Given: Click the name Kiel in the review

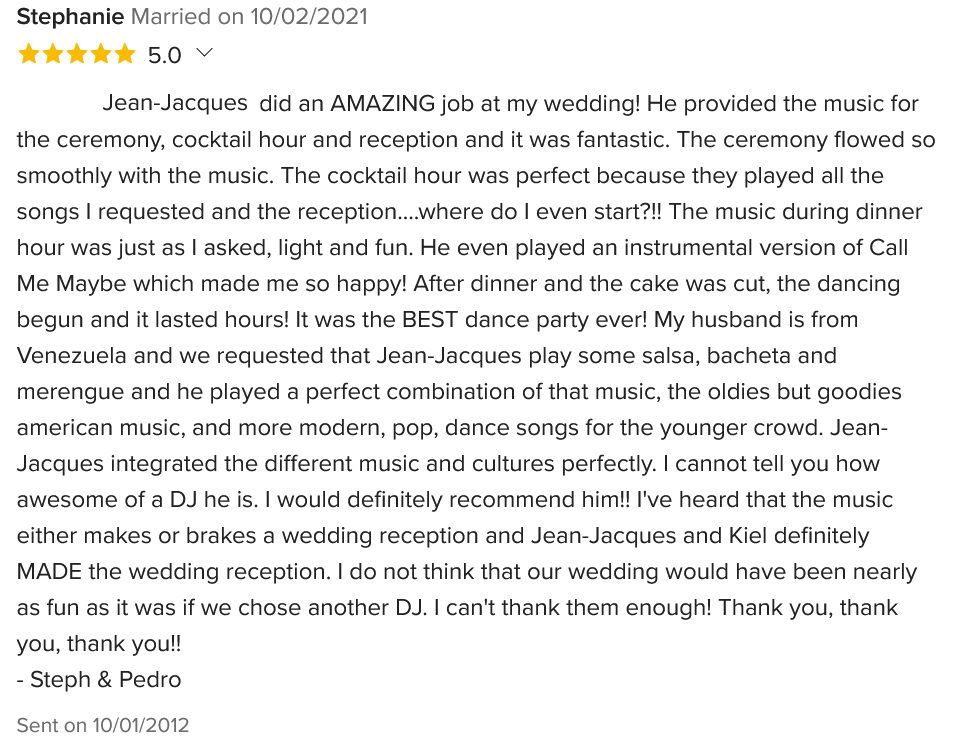Looking at the screenshot, I should 748,536.
